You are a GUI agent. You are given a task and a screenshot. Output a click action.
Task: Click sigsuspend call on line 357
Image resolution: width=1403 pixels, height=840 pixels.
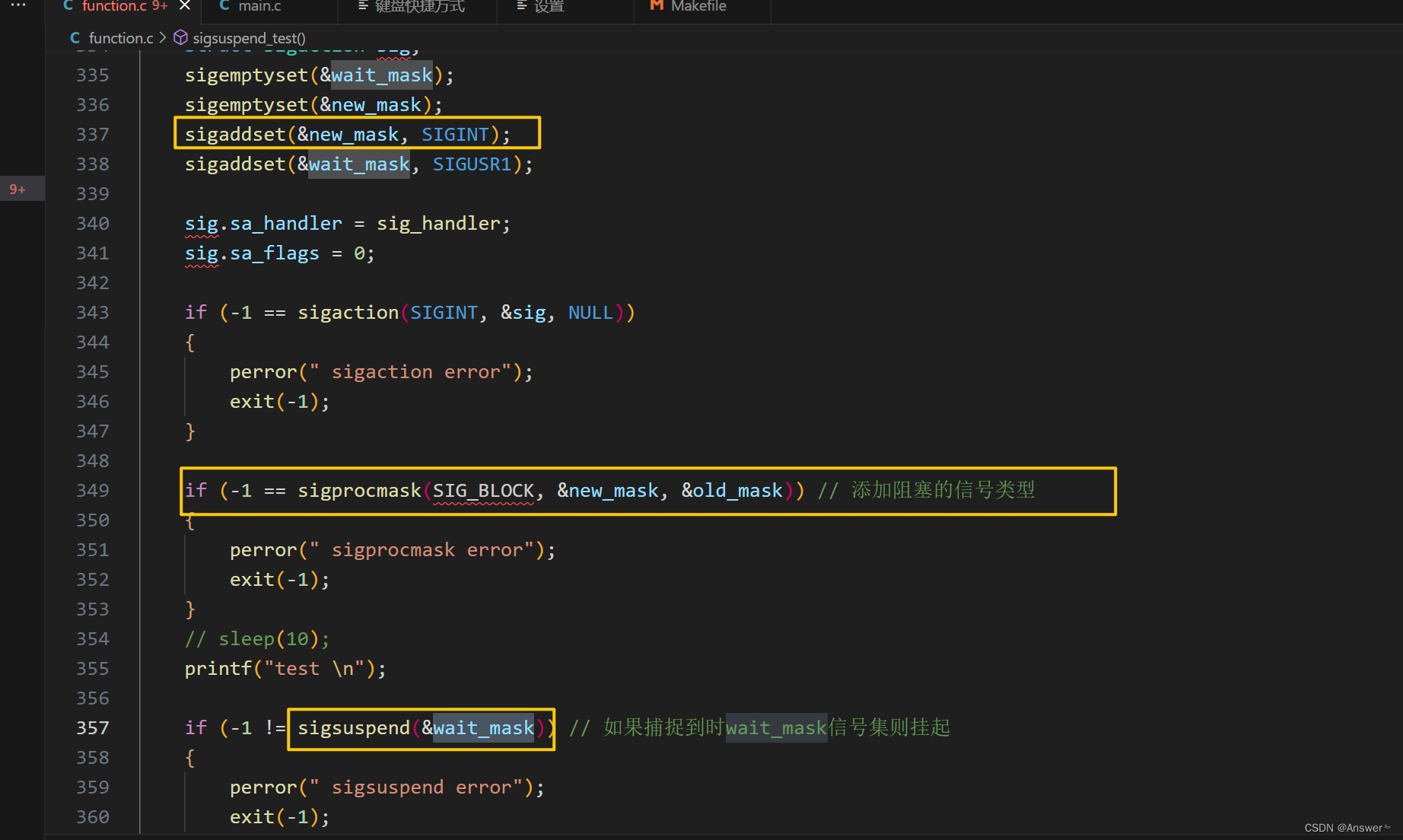[354, 728]
